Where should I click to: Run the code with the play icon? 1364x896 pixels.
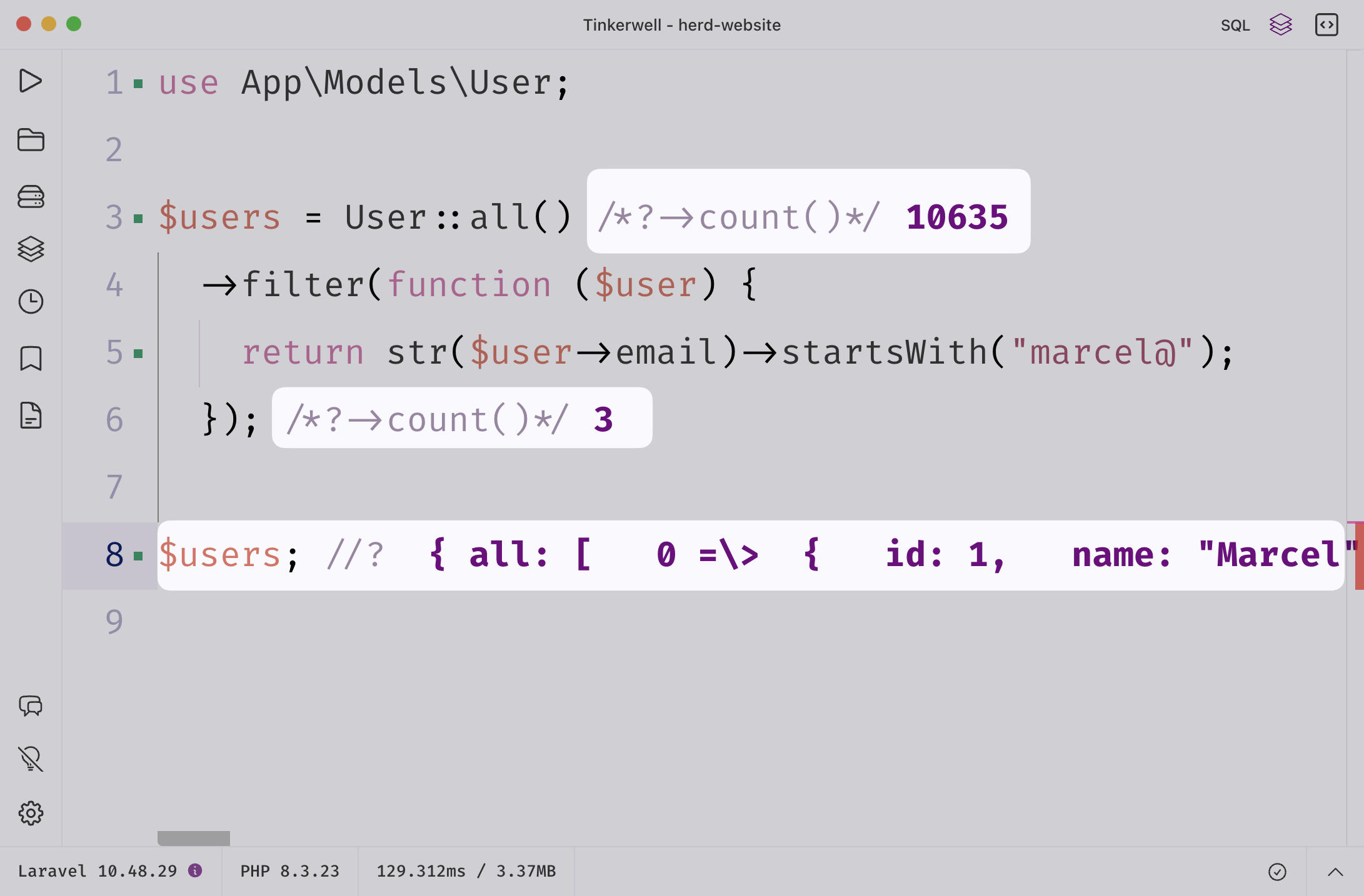(x=30, y=81)
